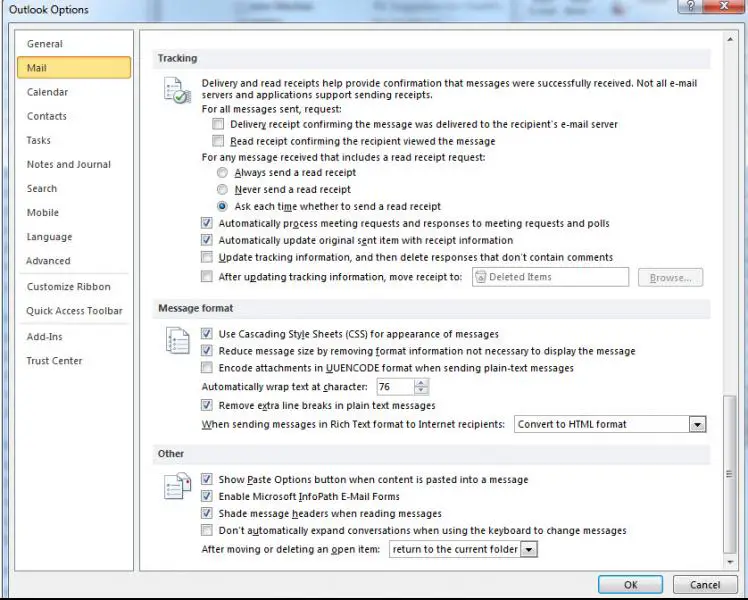748x600 pixels.
Task: Click the Tracking section receipt icon
Action: pos(177,90)
